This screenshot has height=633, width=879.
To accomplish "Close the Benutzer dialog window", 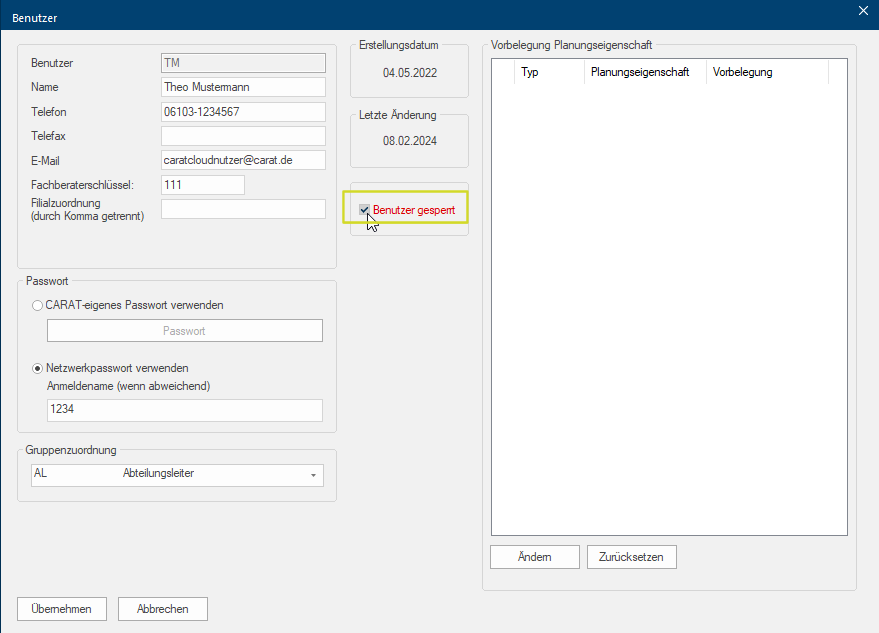I will 863,11.
